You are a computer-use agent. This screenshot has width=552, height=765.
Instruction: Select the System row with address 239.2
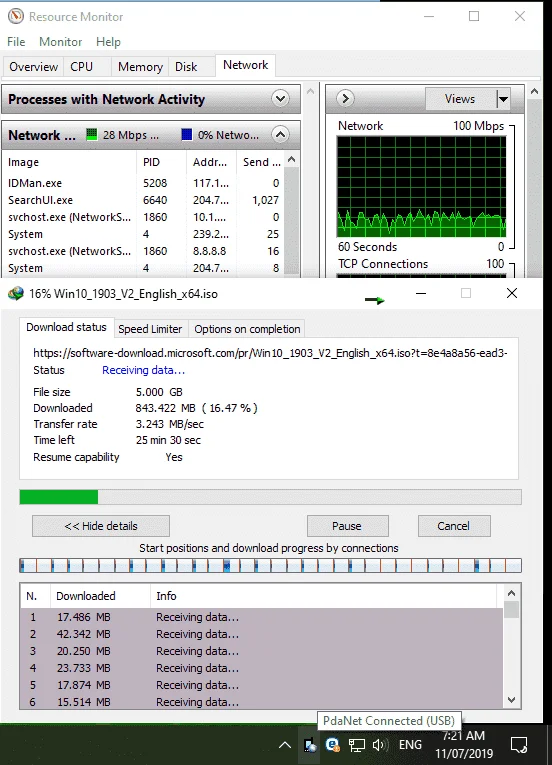coord(143,234)
